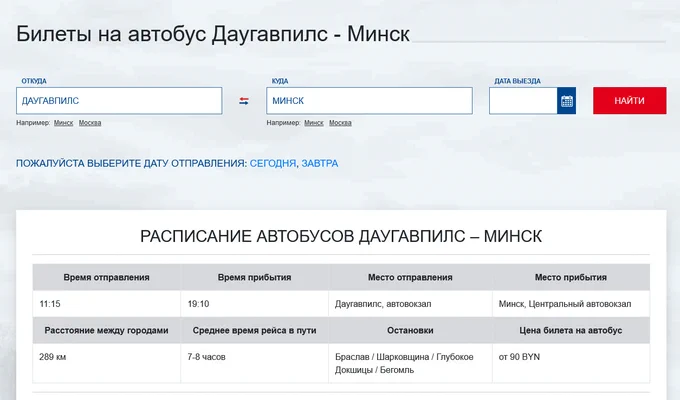Focus the Откуда field with ДАУГАВПИЛС
Image resolution: width=680 pixels, height=400 pixels.
pos(119,101)
